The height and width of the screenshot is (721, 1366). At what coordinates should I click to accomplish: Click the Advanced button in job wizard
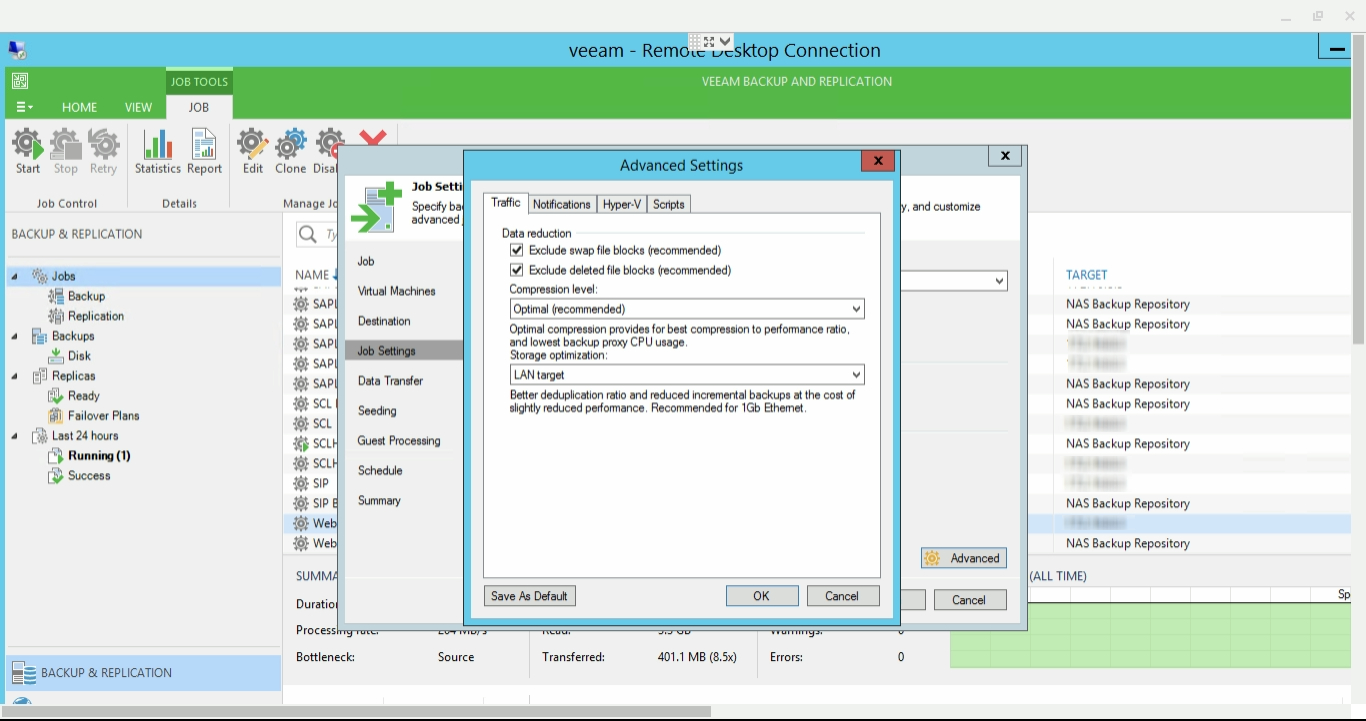click(x=964, y=558)
